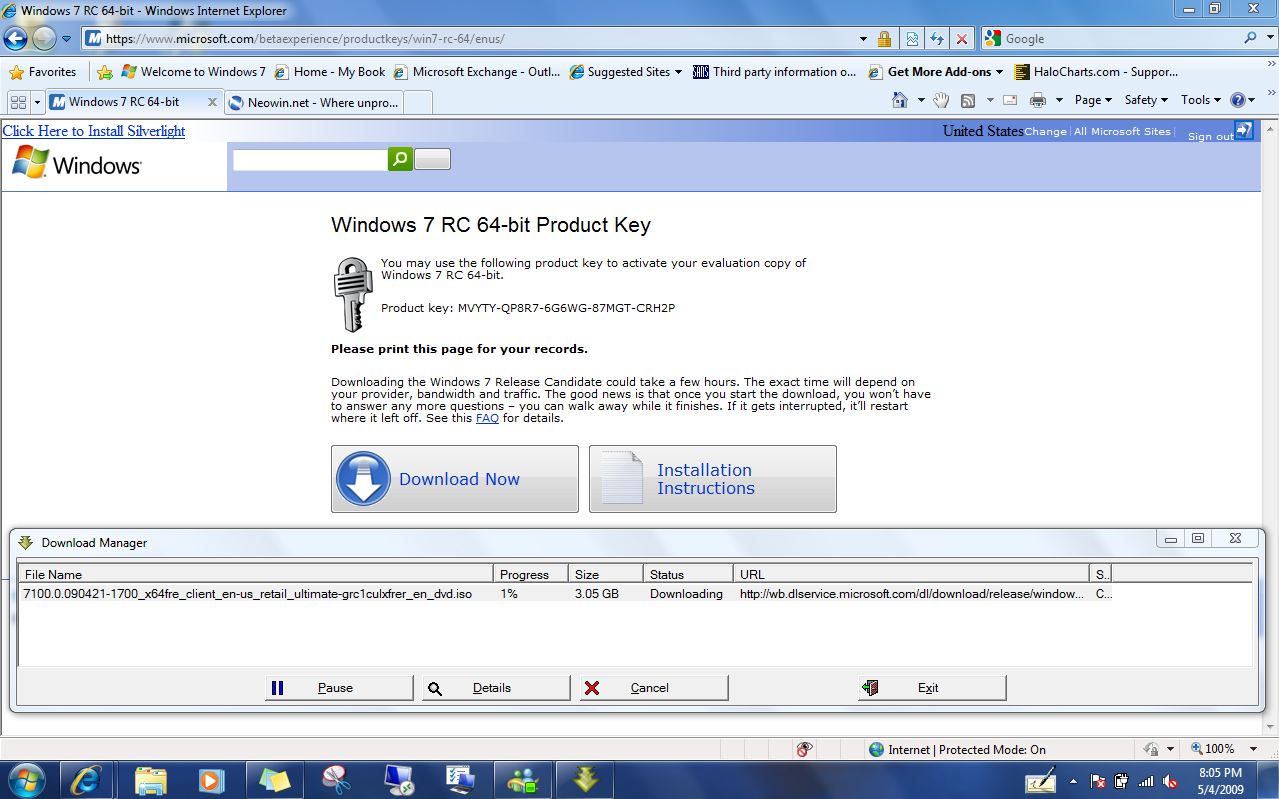Open the Welcome to Windows 7 favorite
Image resolution: width=1279 pixels, height=799 pixels.
[x=193, y=72]
